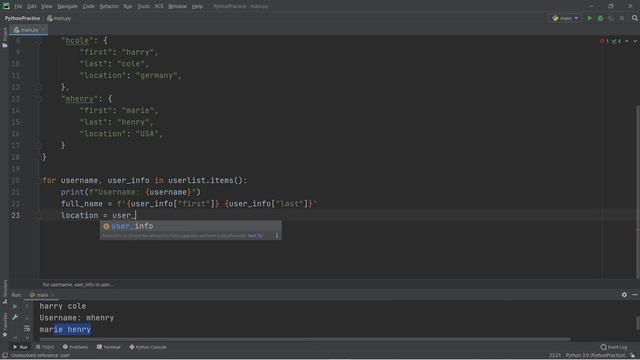Switch to the Run tool window tab
This screenshot has width=640, height=360.
pos(20,347)
